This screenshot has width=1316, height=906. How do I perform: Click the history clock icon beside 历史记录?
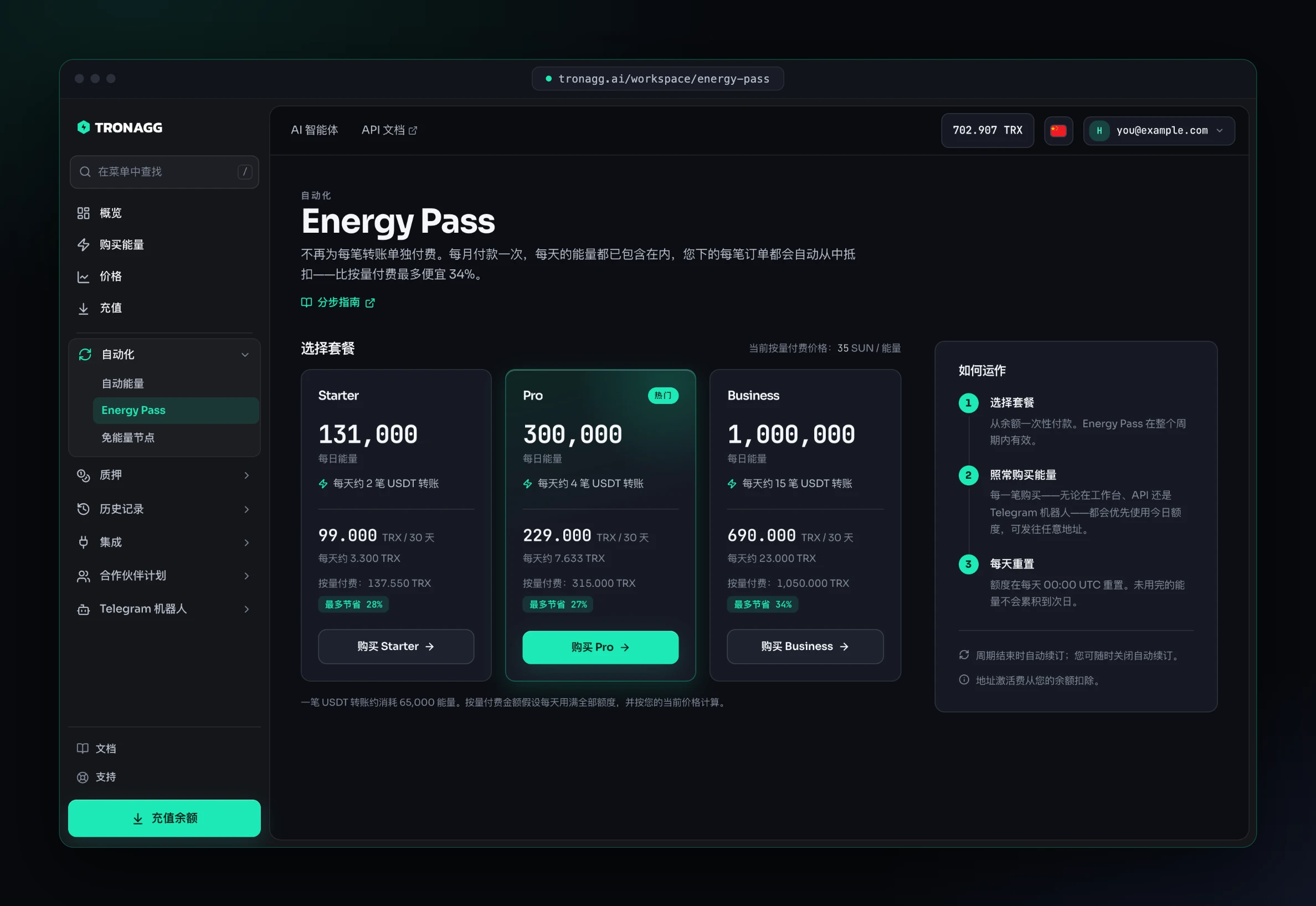coord(84,509)
